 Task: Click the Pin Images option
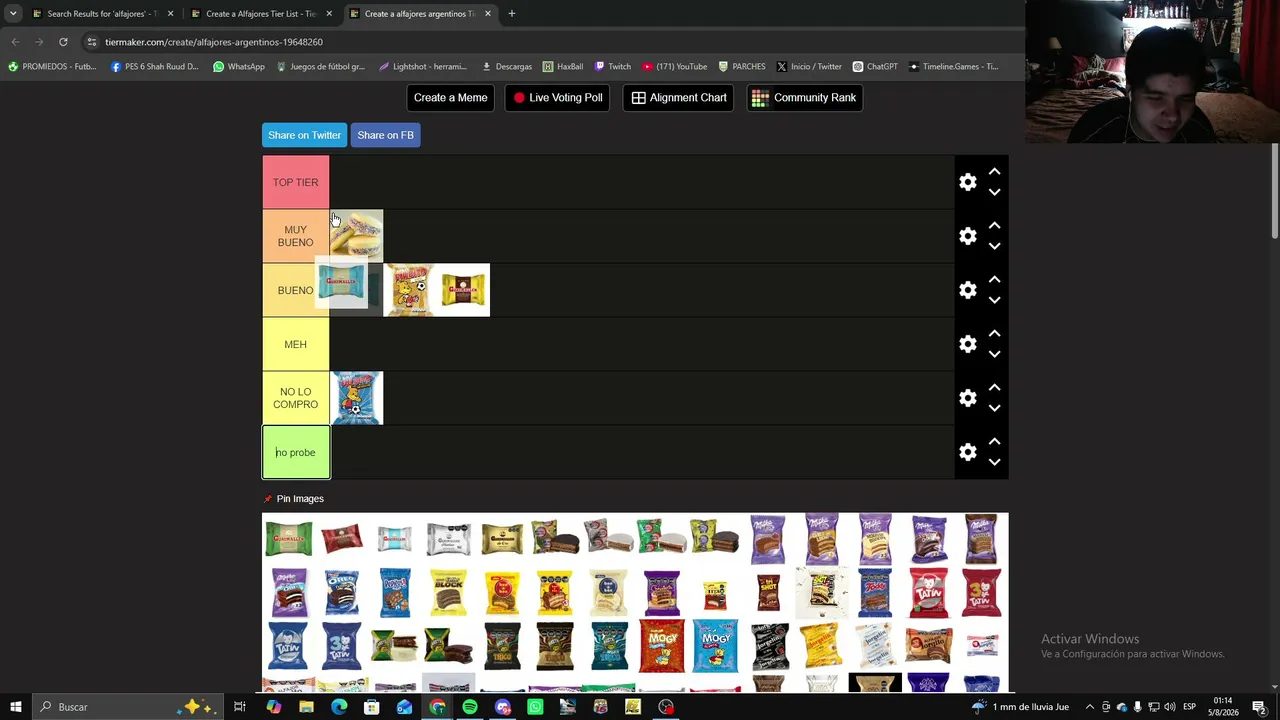[x=294, y=499]
